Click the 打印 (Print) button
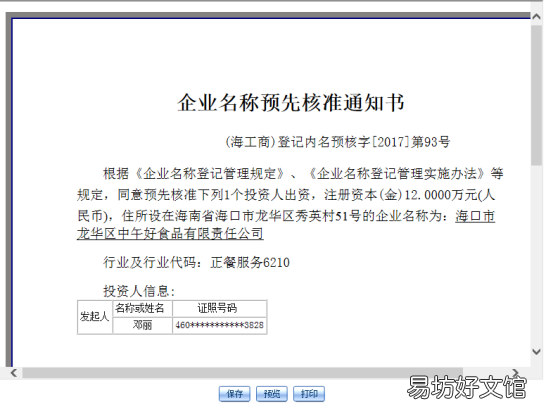The height and width of the screenshot is (419, 554). pyautogui.click(x=308, y=394)
